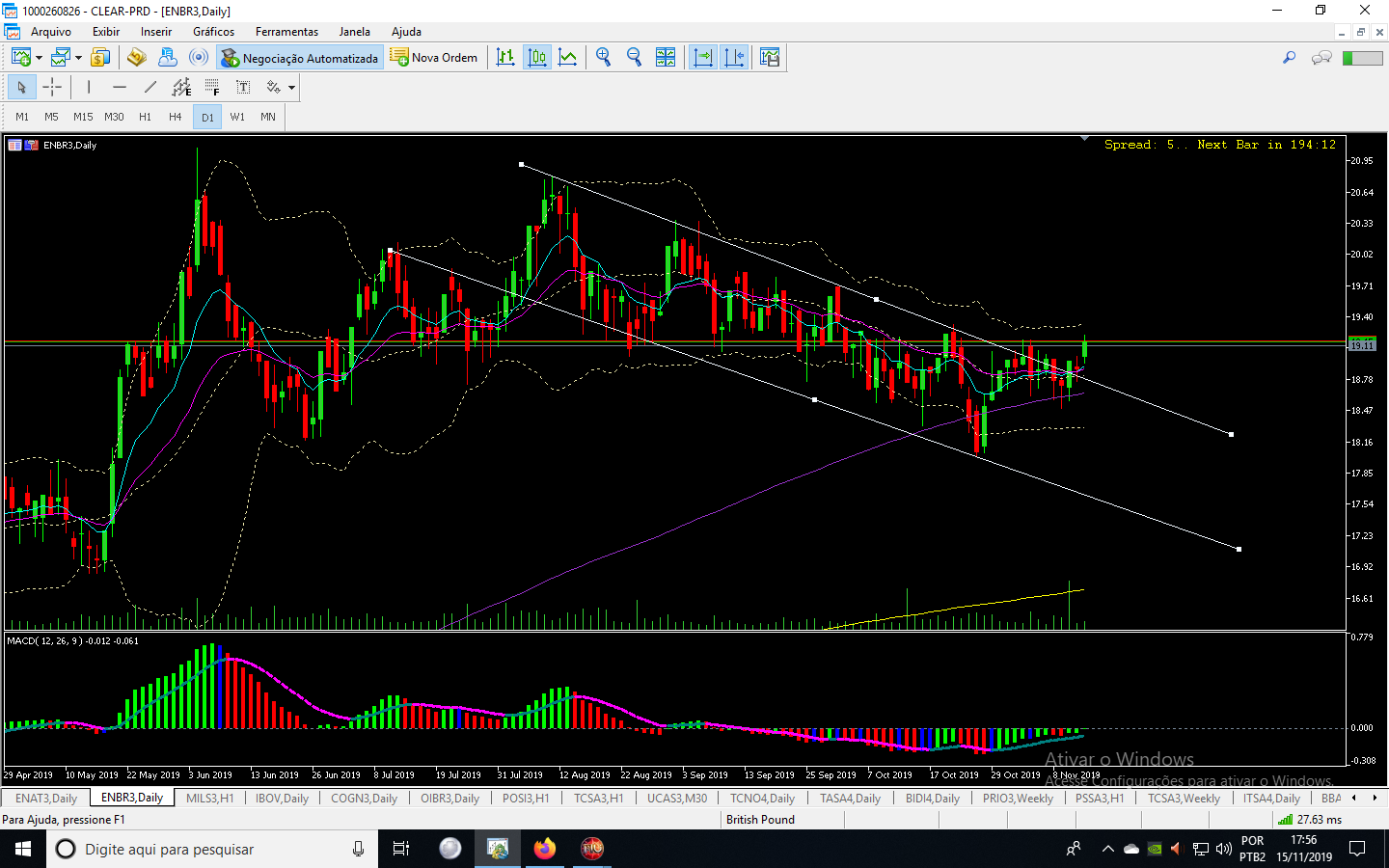Screen dimensions: 1389x868
Task: Click the Nova Ordem button
Action: [x=434, y=58]
